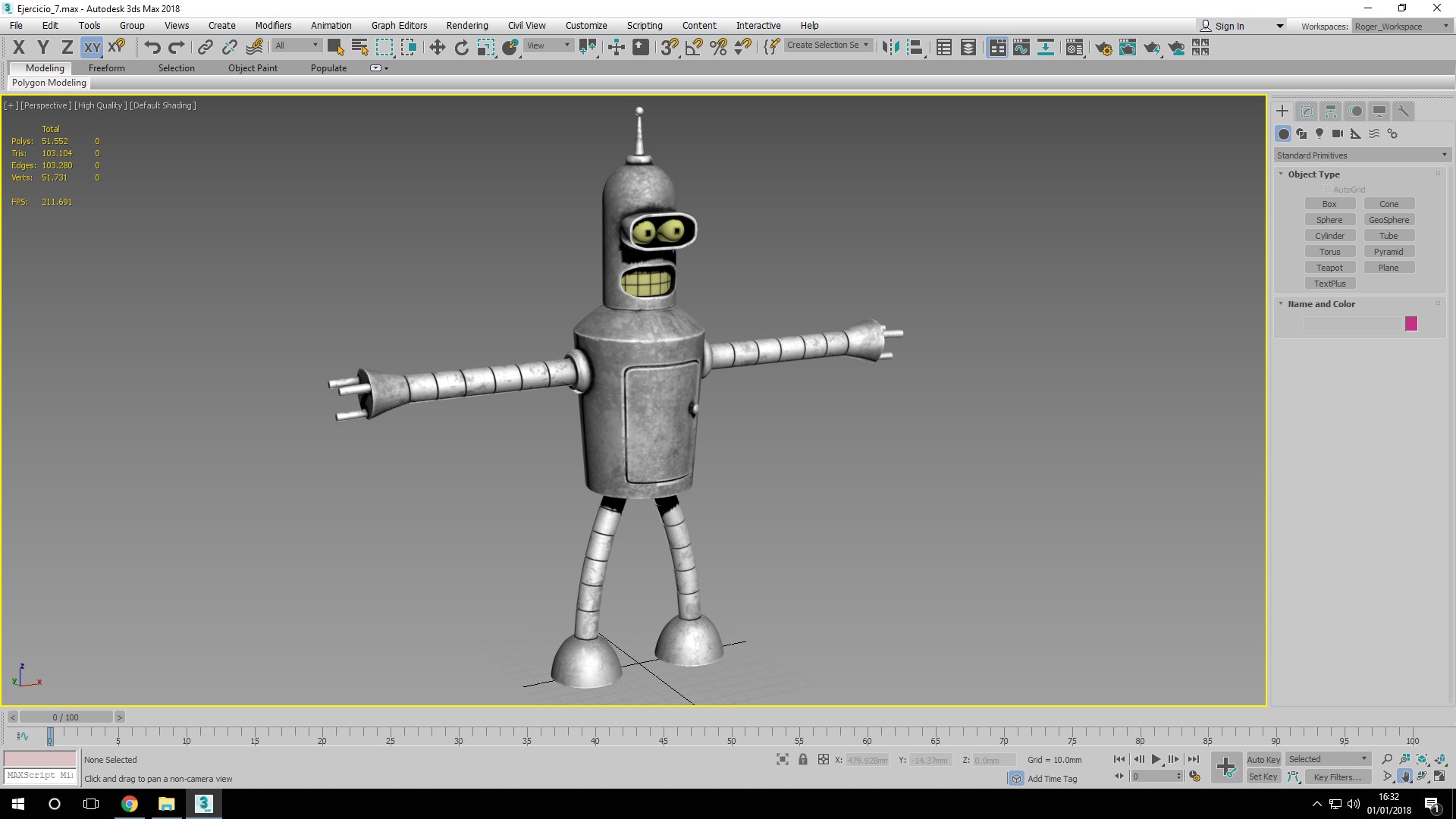The width and height of the screenshot is (1456, 819).
Task: Open the View reference coordinate dropdown
Action: point(548,45)
